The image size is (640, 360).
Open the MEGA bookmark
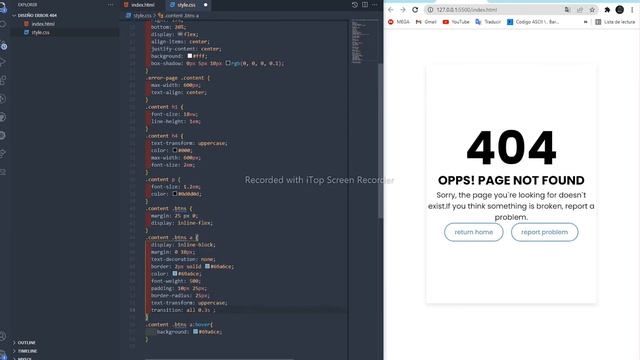(399, 22)
